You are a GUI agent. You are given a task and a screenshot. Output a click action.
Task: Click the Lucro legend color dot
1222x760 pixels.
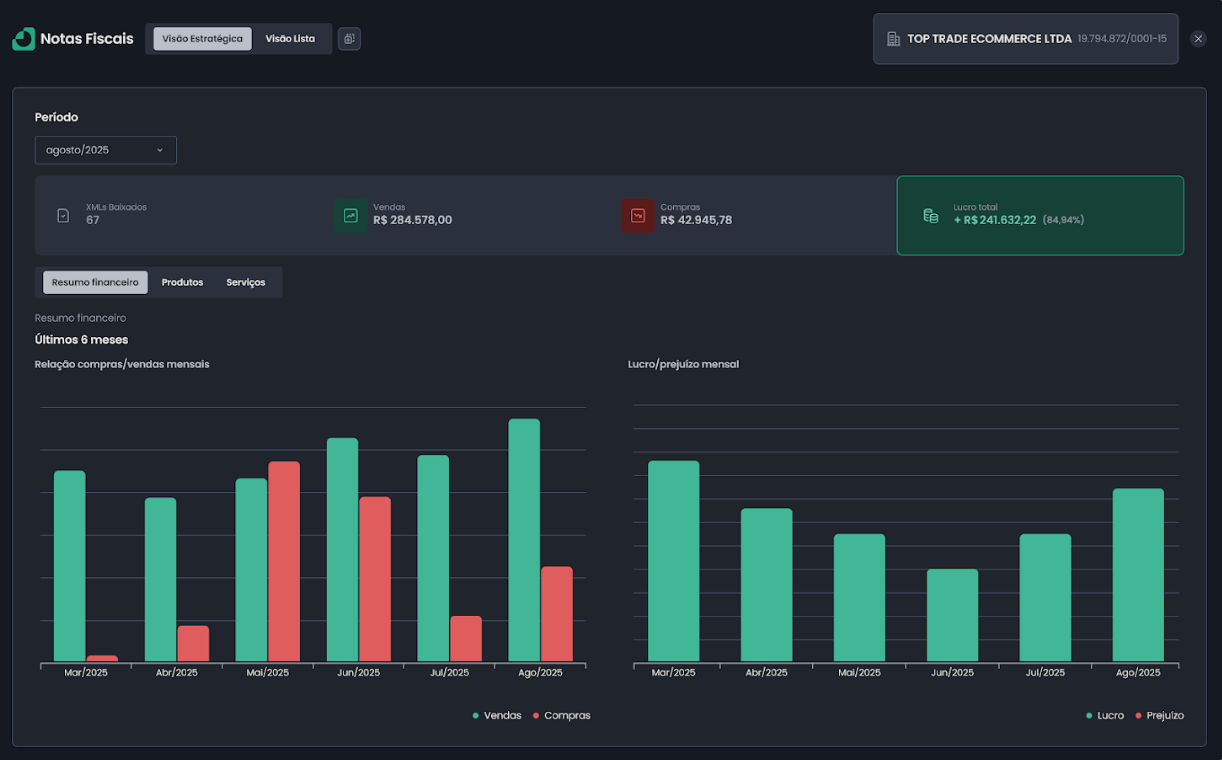point(1089,716)
